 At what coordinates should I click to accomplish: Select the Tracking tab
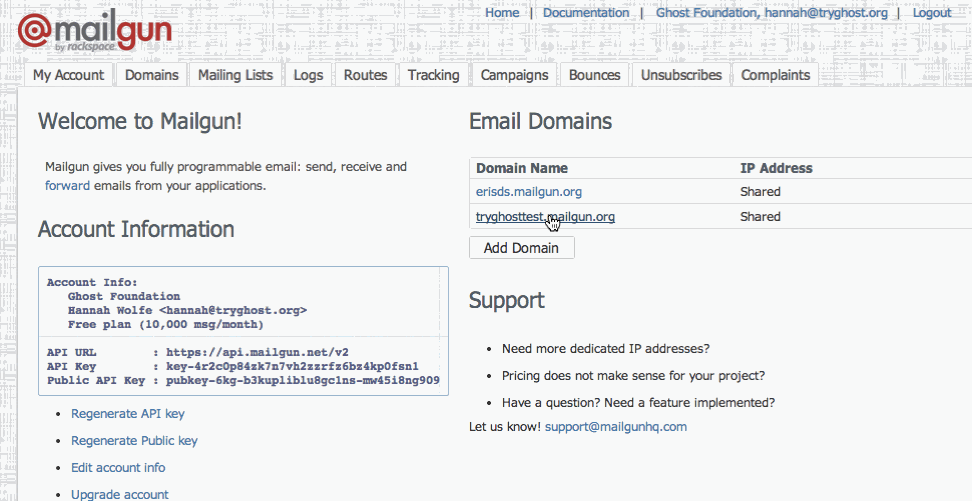coord(433,75)
